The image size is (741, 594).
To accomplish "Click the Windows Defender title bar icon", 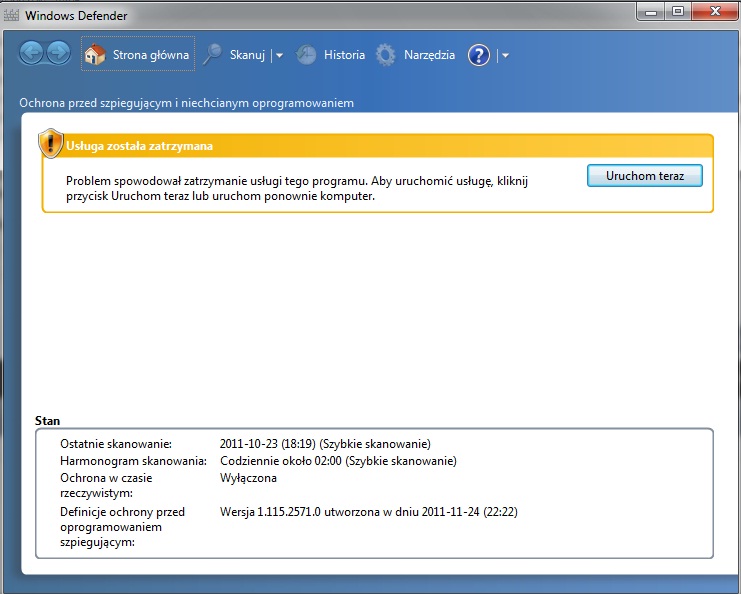I will [11, 15].
